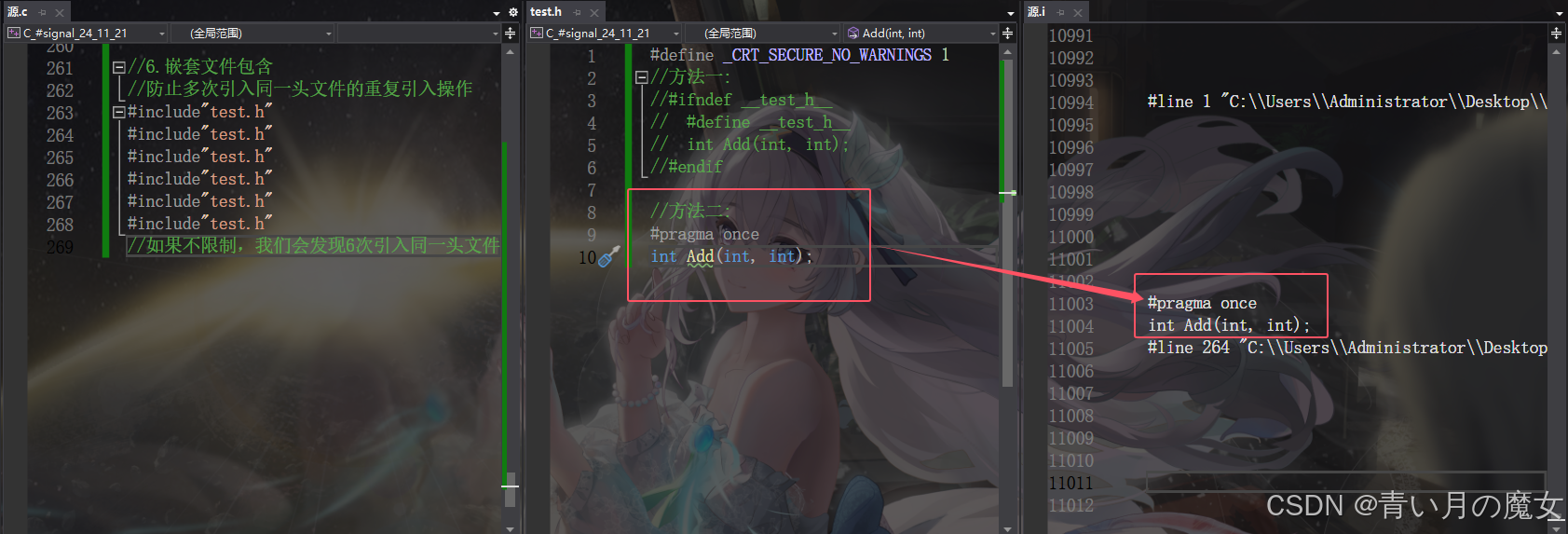Click the scroll-up arrow of 源.i scrollbar
1568x534 pixels.
click(1556, 52)
